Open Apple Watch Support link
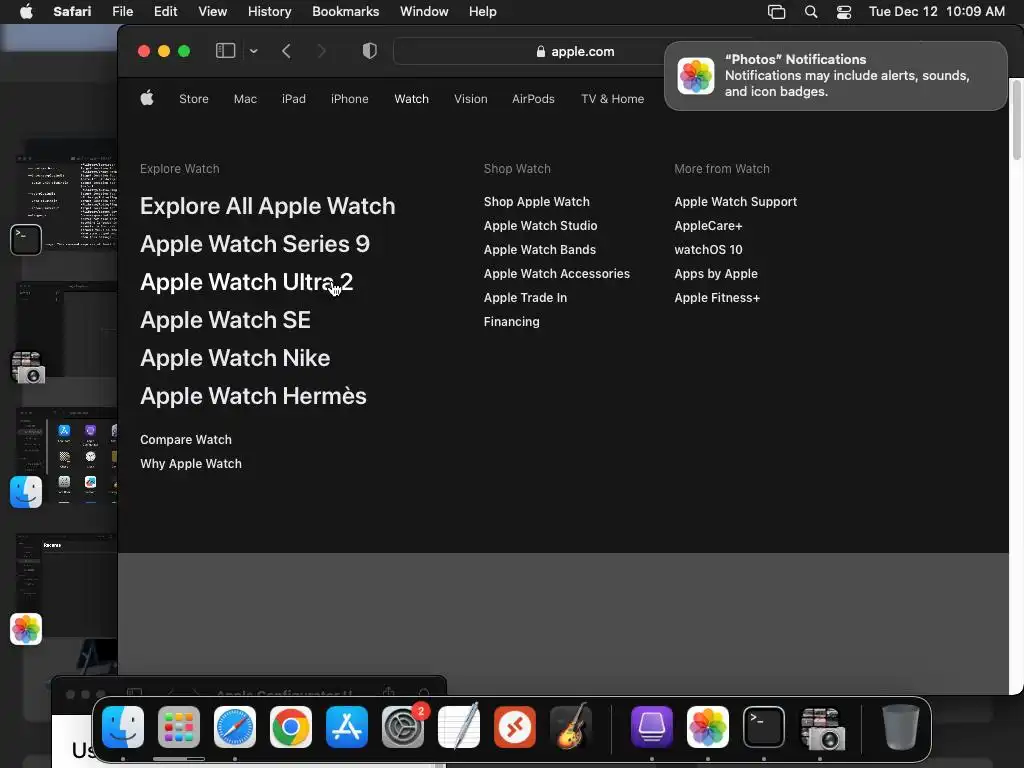Viewport: 1024px width, 768px height. click(x=736, y=202)
